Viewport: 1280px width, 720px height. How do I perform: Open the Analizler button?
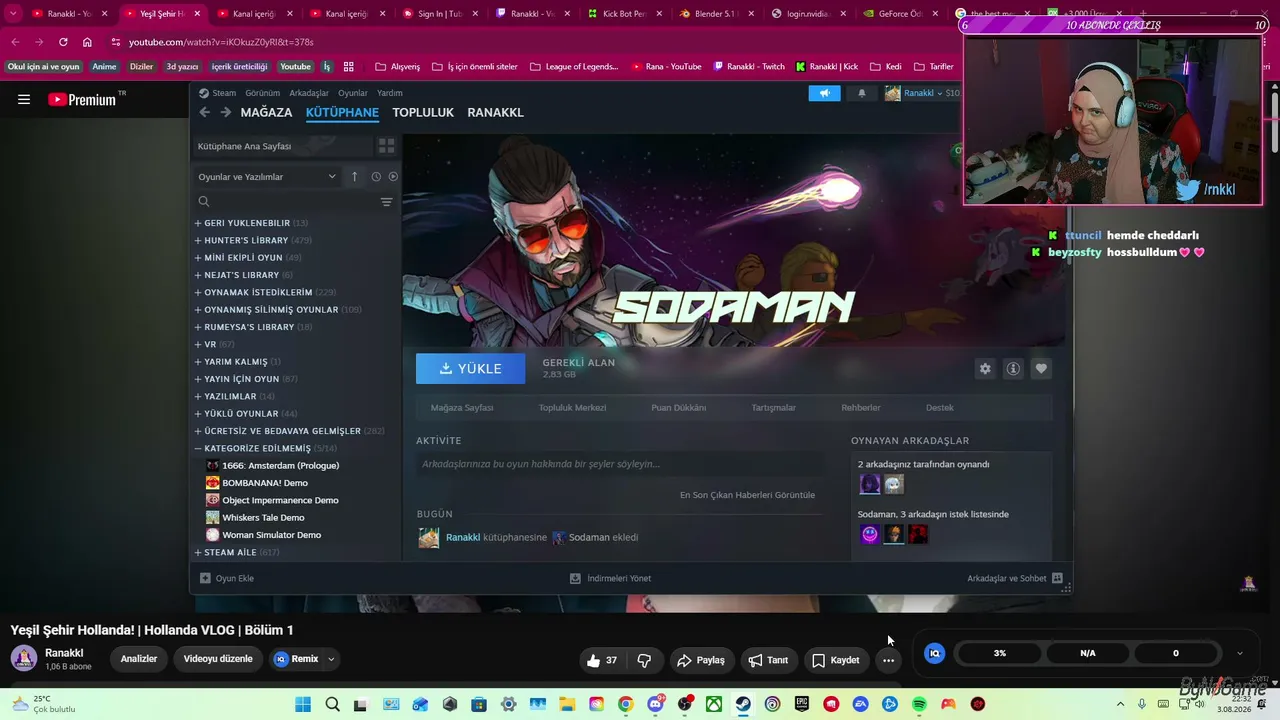(139, 659)
